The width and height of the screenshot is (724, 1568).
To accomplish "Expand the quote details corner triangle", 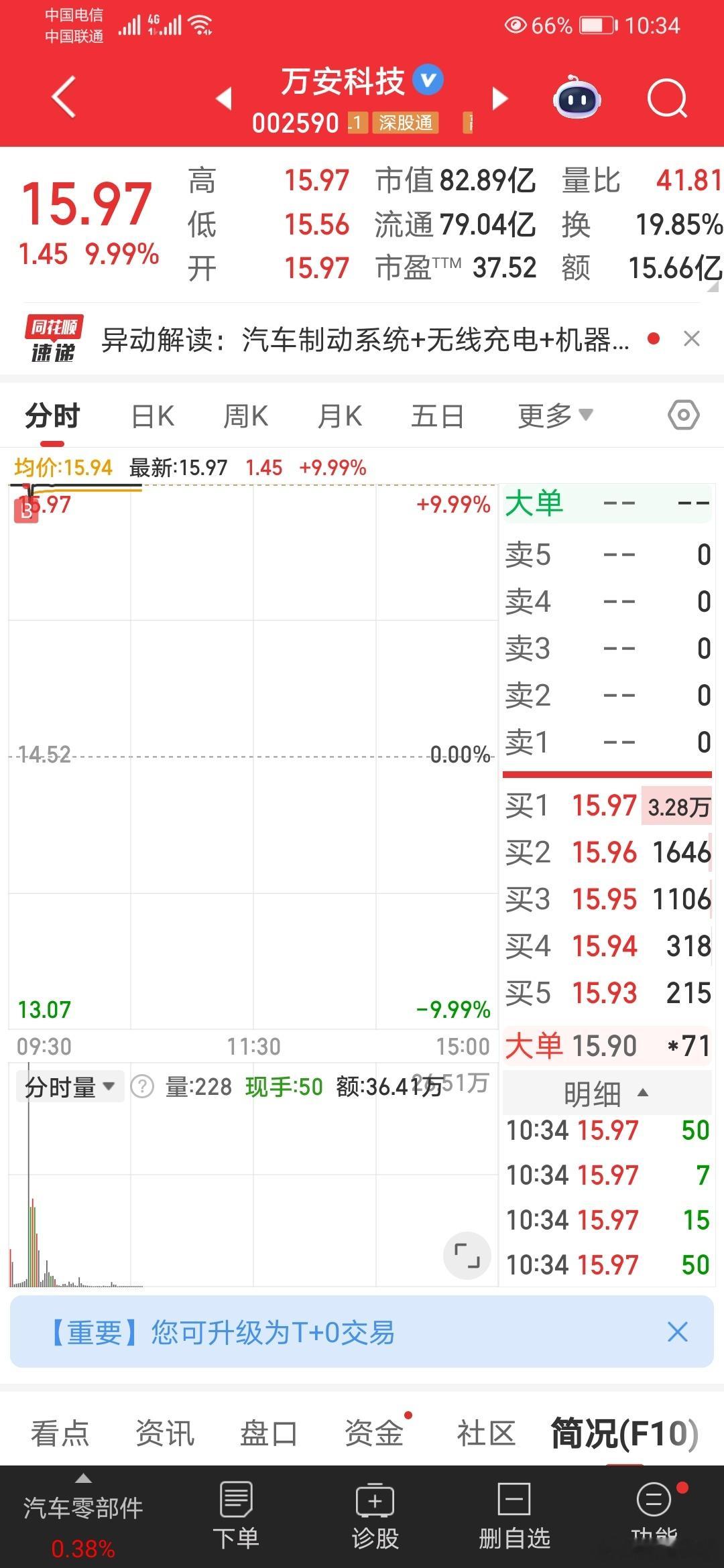I will tap(712, 287).
